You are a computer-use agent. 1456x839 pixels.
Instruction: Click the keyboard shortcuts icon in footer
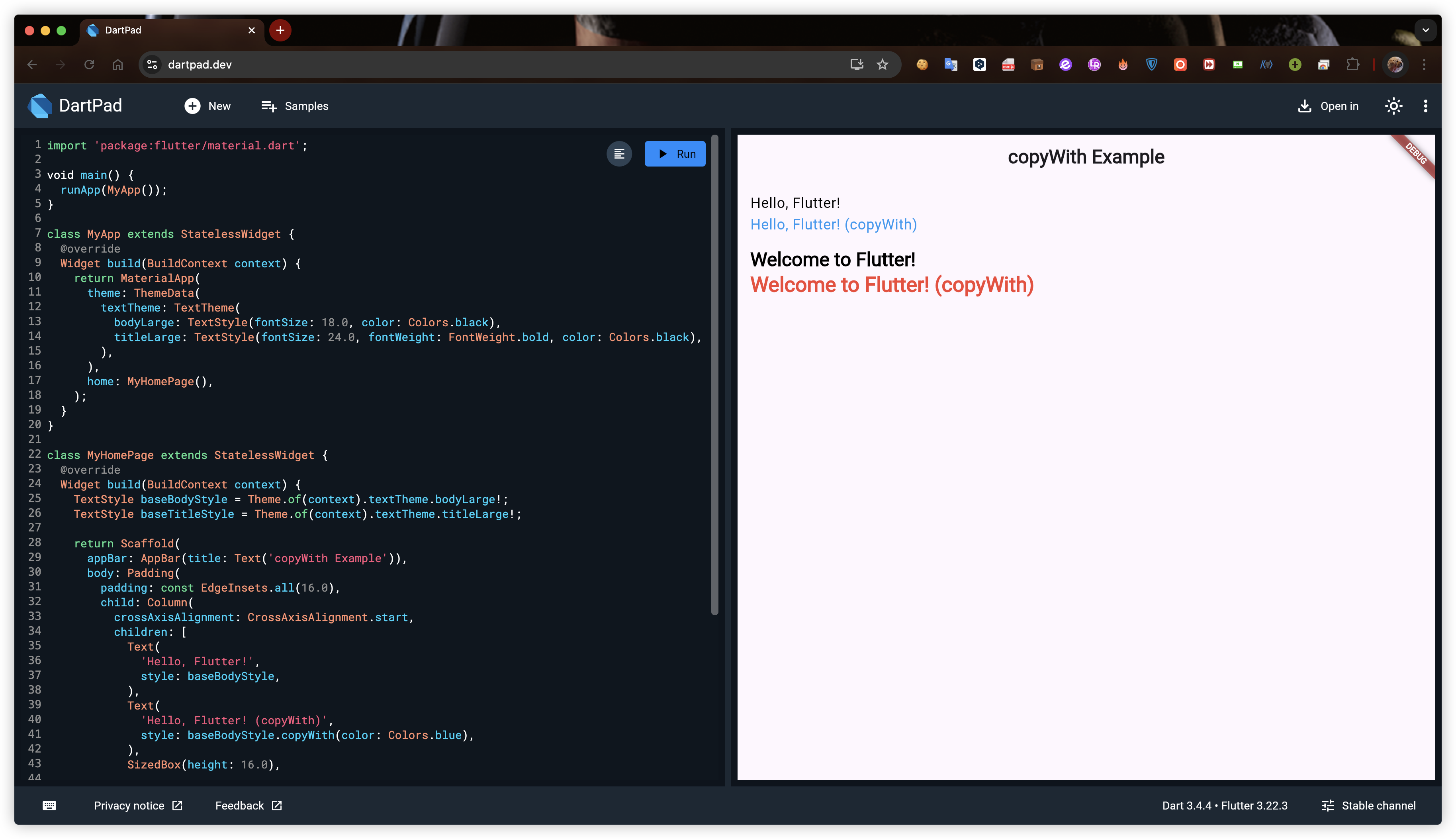click(x=49, y=806)
